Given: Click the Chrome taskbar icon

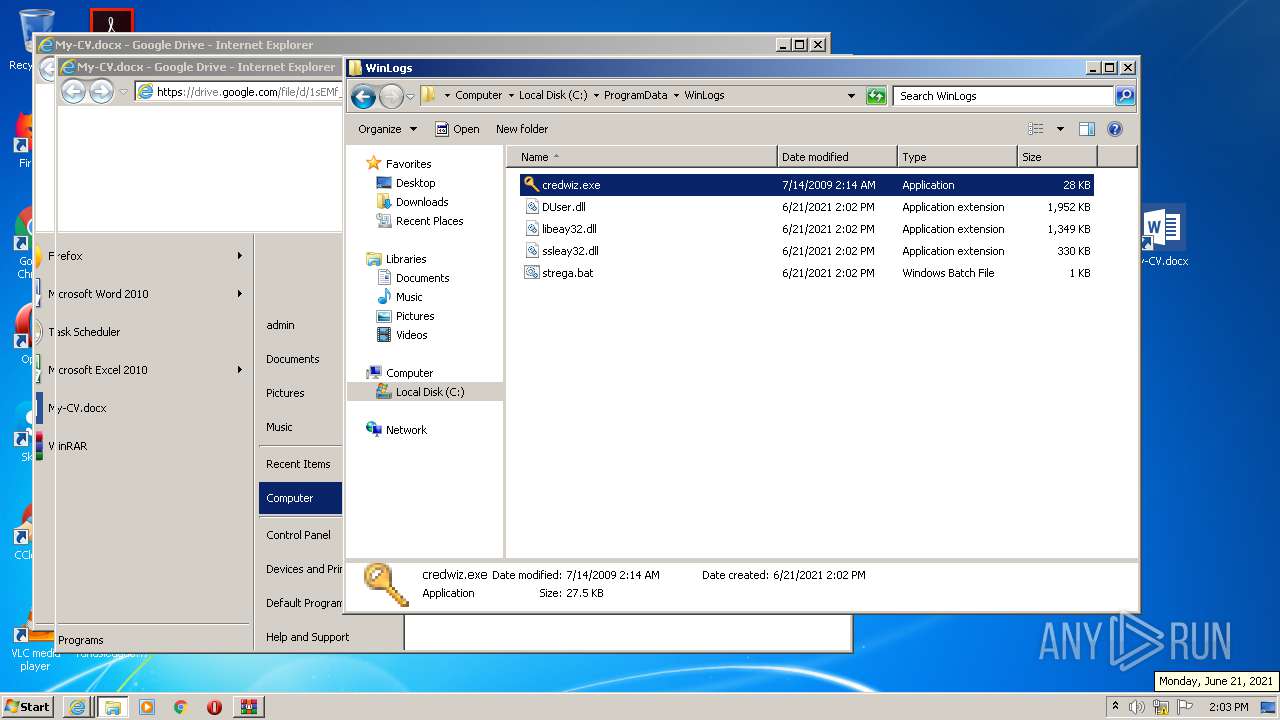Looking at the screenshot, I should (x=181, y=707).
